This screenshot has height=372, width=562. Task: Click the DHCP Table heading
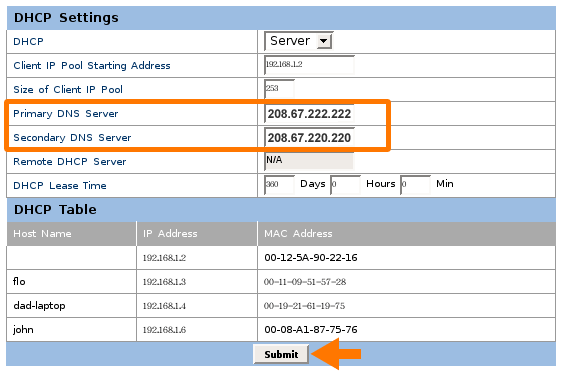tap(55, 210)
